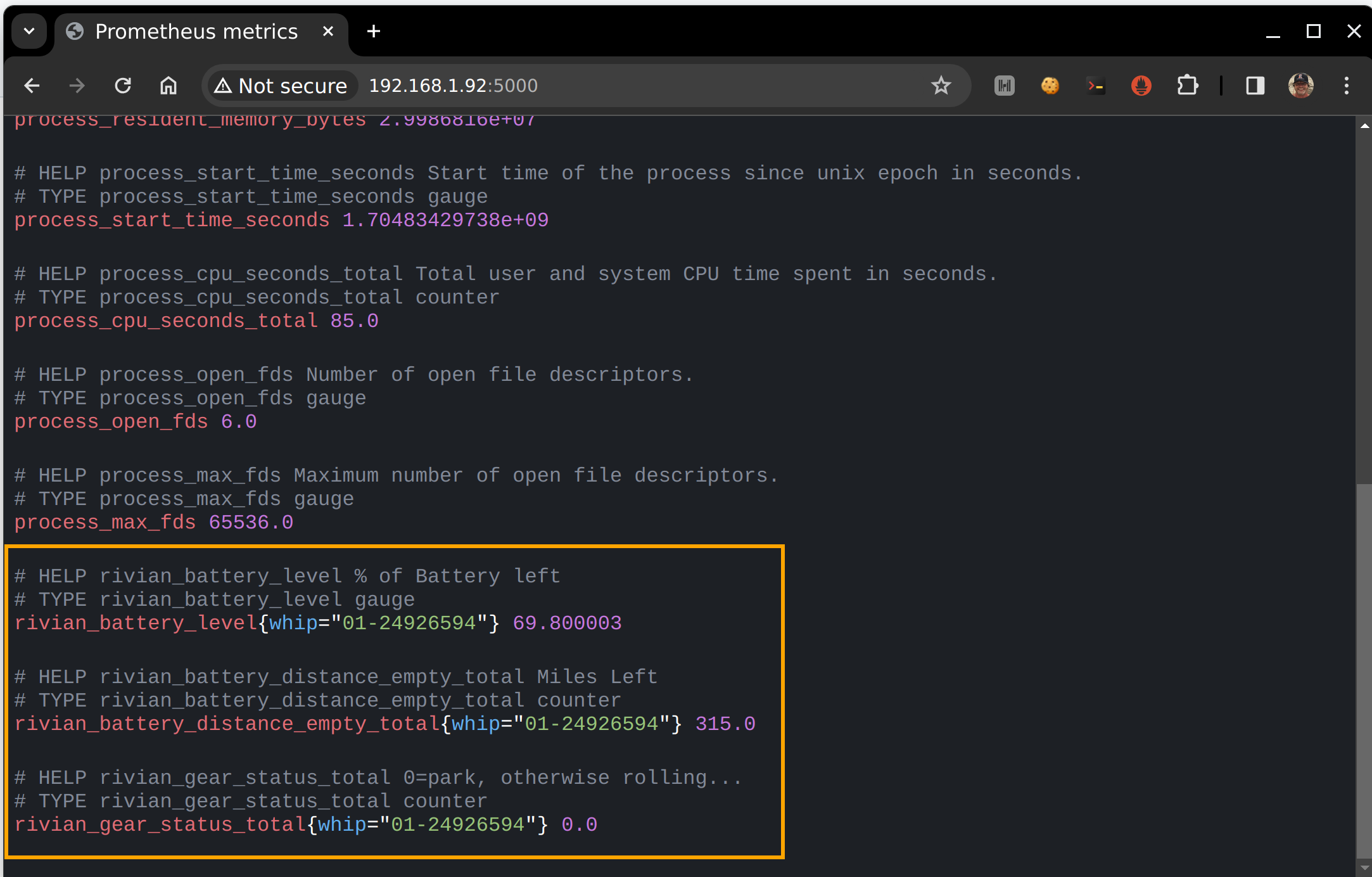Open the cookie extension icon
The height and width of the screenshot is (877, 1372).
[x=1050, y=86]
